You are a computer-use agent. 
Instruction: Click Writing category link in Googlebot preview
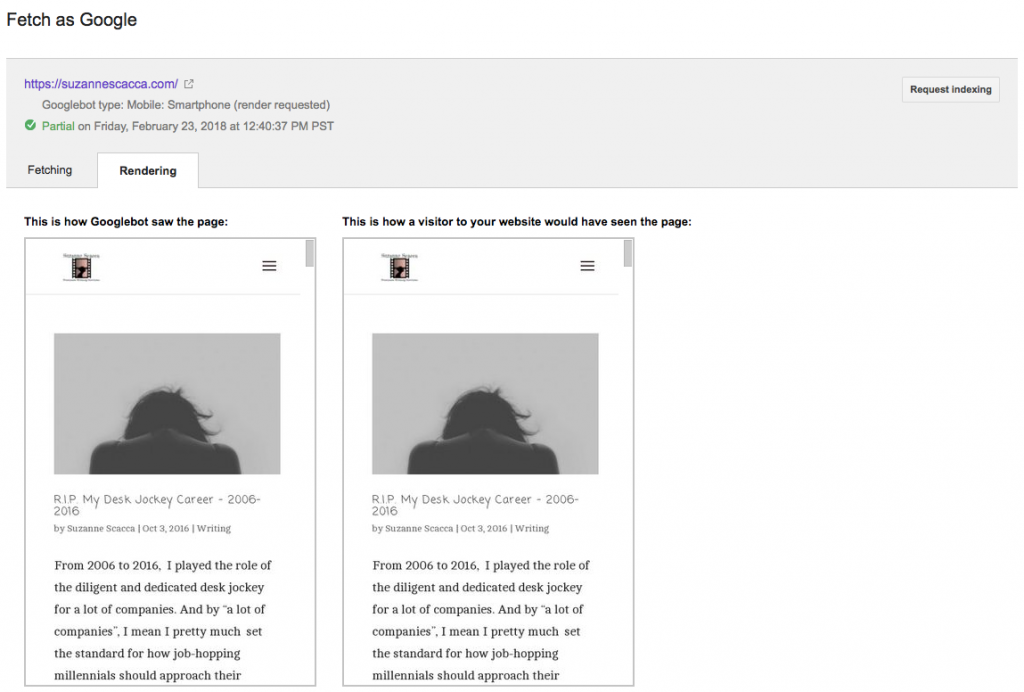pos(214,528)
